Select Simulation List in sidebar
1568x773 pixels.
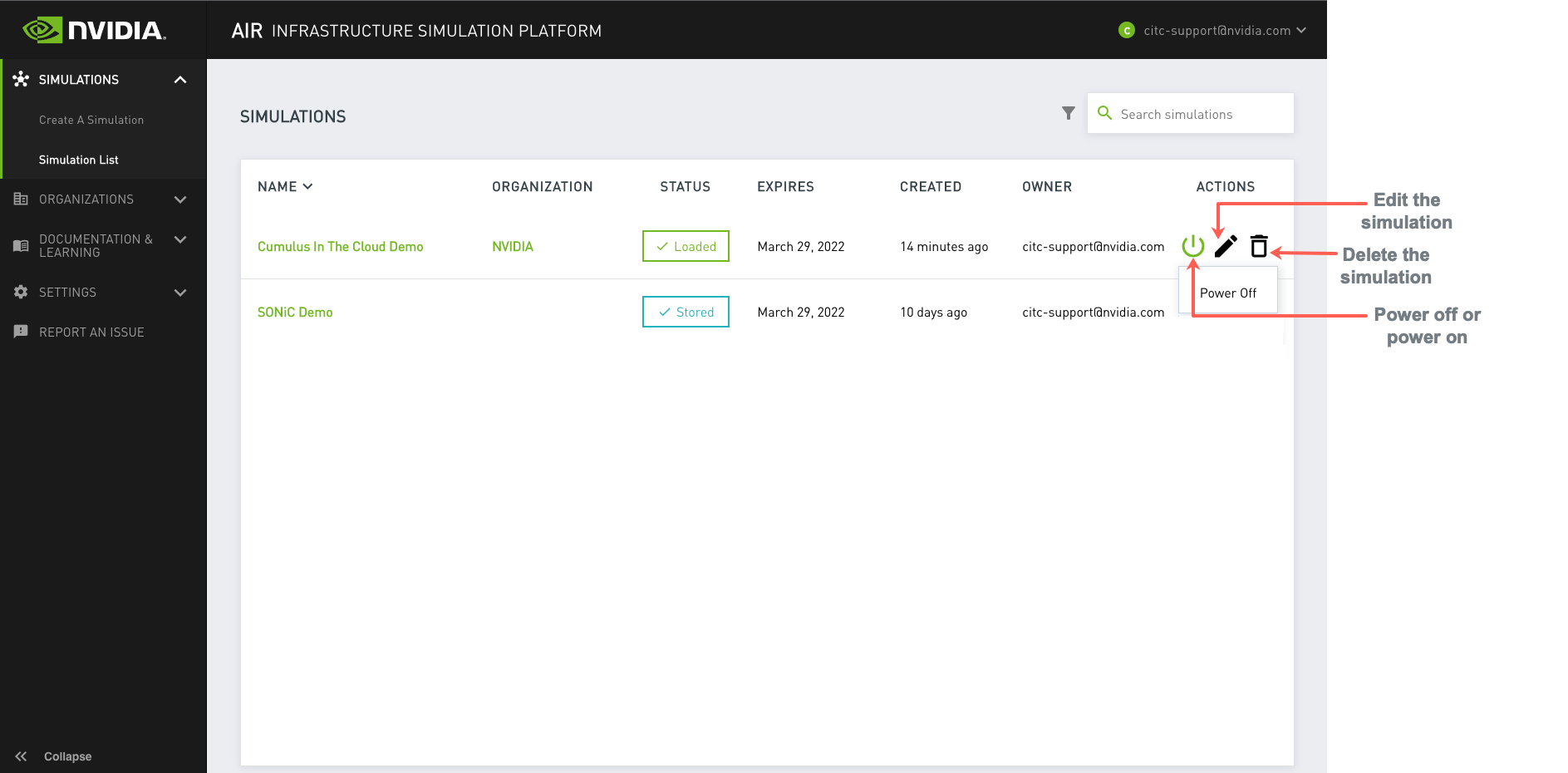tap(79, 160)
